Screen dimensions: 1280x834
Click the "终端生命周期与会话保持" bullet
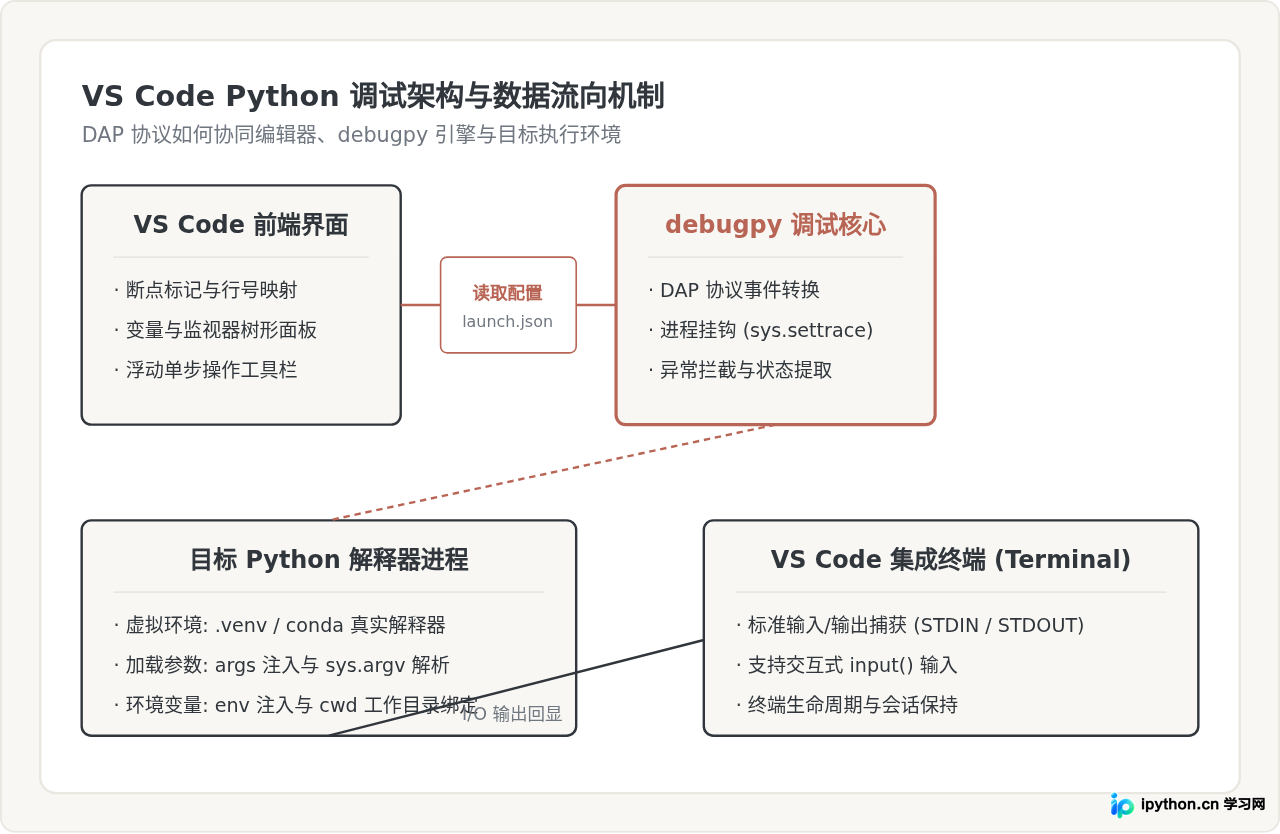click(847, 705)
